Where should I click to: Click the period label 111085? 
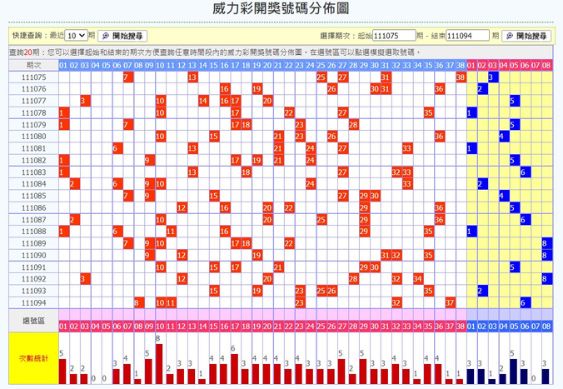click(x=33, y=196)
